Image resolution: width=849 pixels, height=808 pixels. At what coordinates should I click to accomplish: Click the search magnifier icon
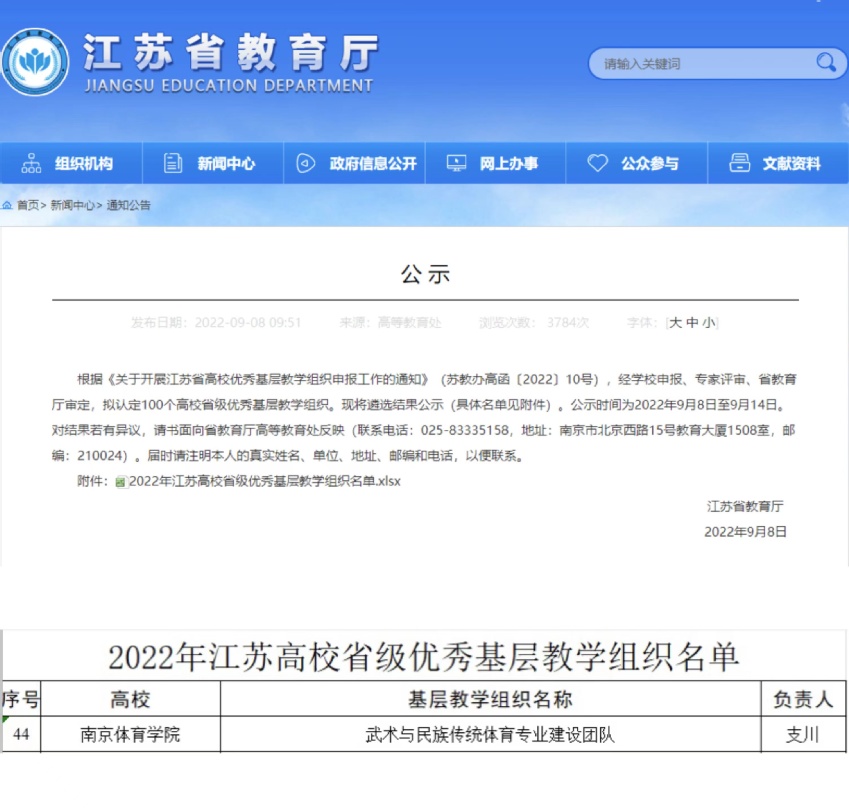click(826, 63)
